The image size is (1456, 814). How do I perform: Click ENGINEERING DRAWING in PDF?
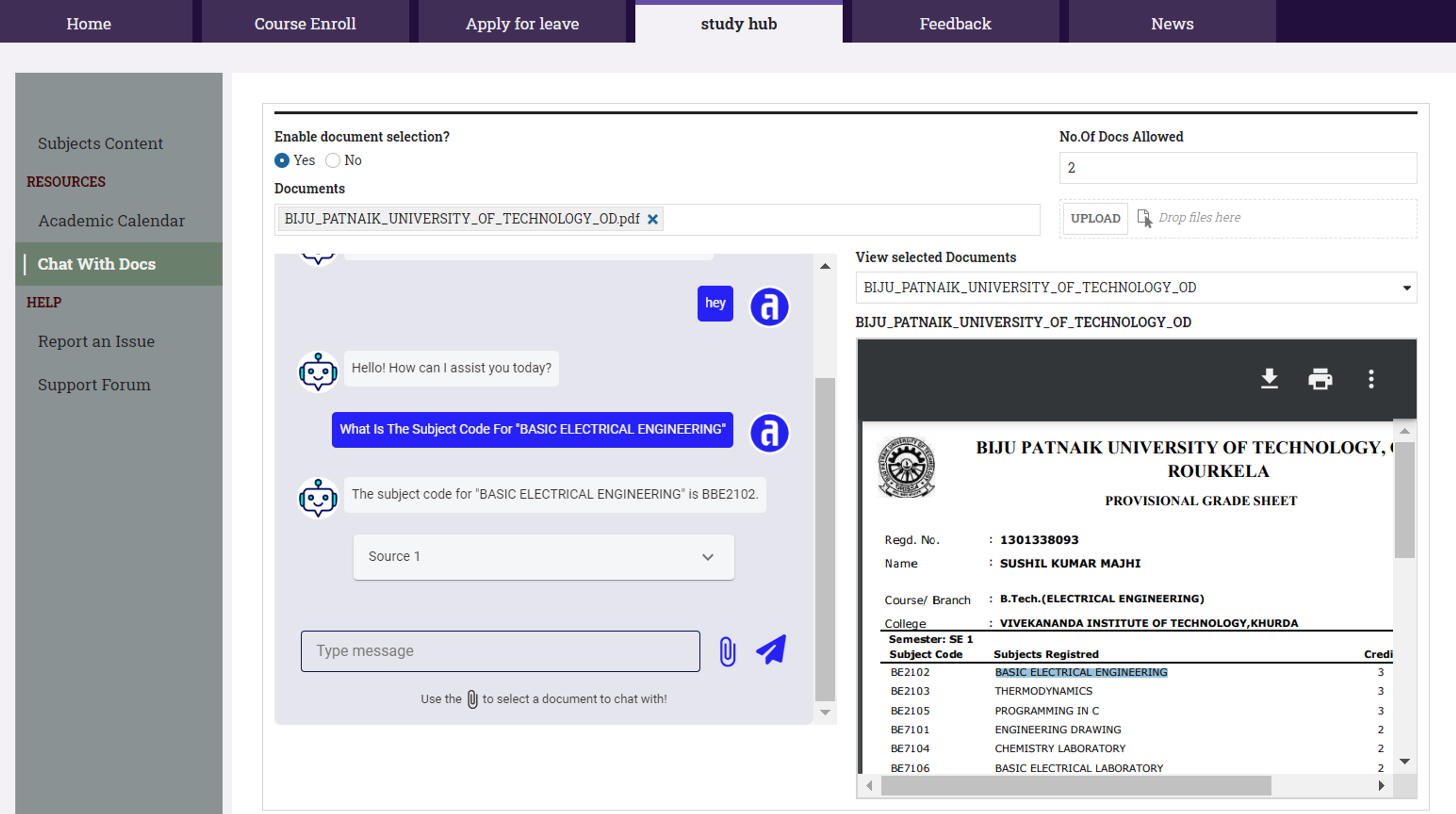coord(1057,730)
